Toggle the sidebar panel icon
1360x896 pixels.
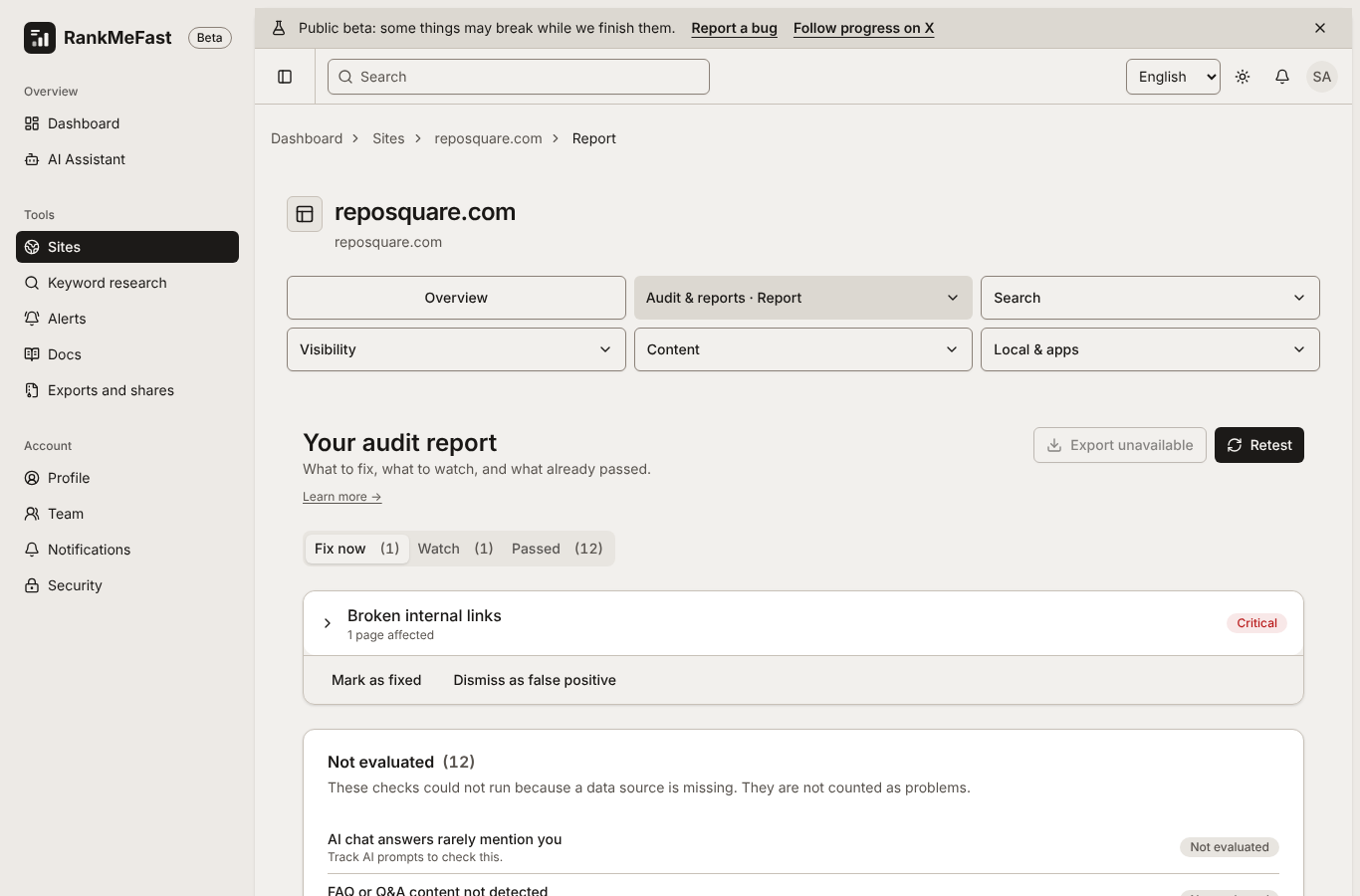(x=285, y=77)
